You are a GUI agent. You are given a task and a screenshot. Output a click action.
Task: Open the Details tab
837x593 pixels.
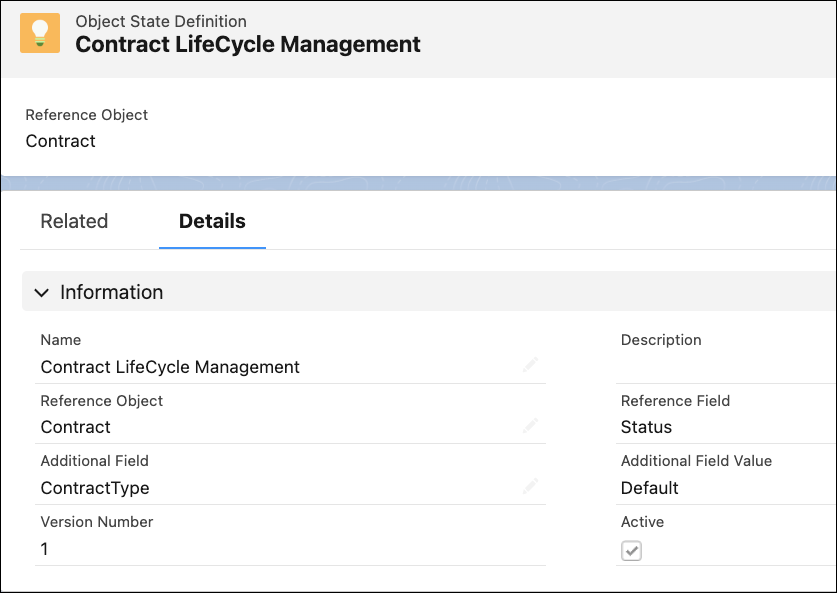tap(212, 221)
